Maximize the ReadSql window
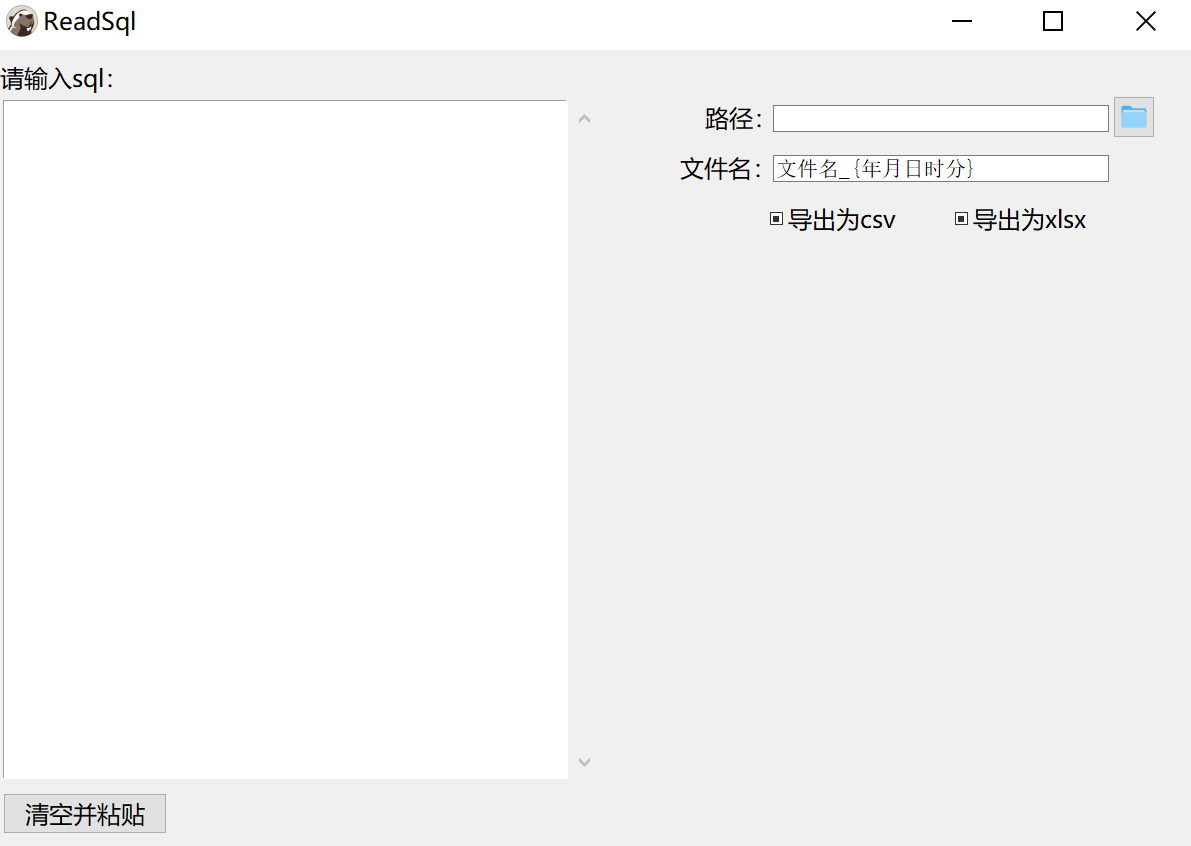This screenshot has height=846, width=1191. pyautogui.click(x=1052, y=21)
